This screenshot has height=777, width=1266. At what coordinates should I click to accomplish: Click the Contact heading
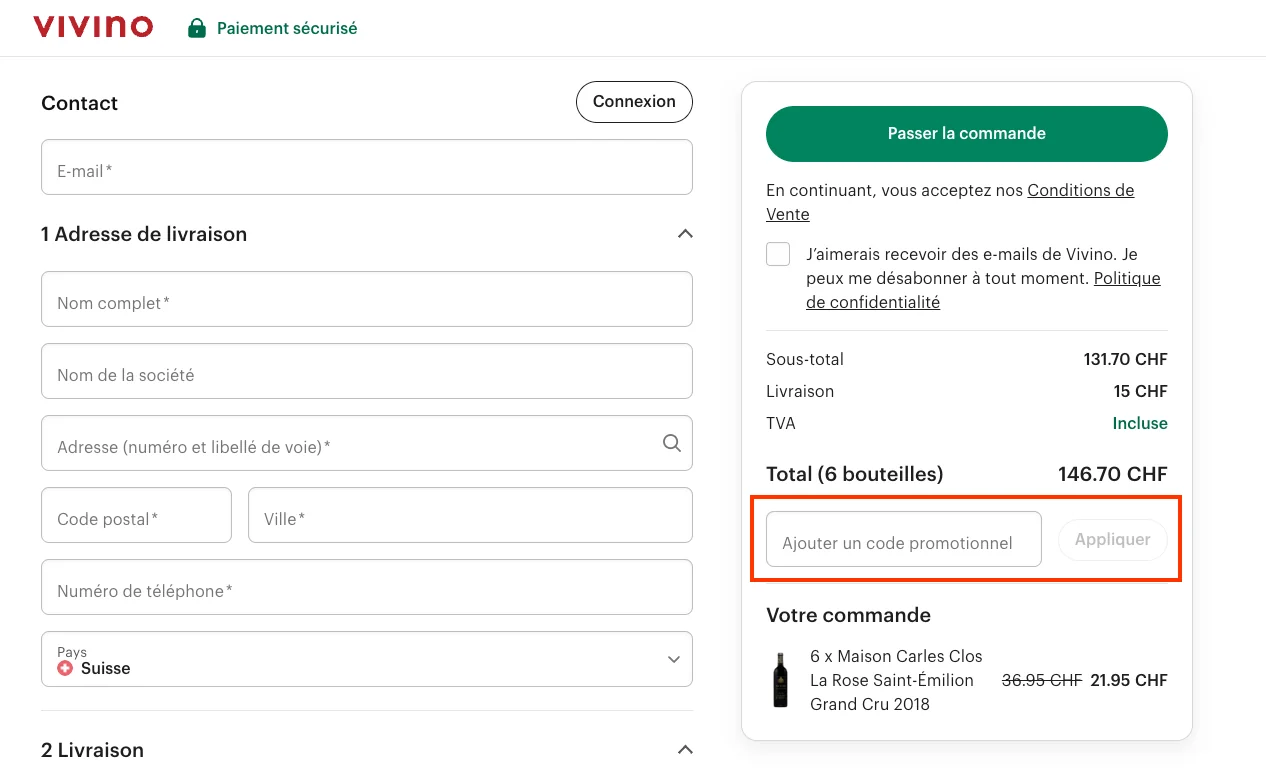click(79, 103)
